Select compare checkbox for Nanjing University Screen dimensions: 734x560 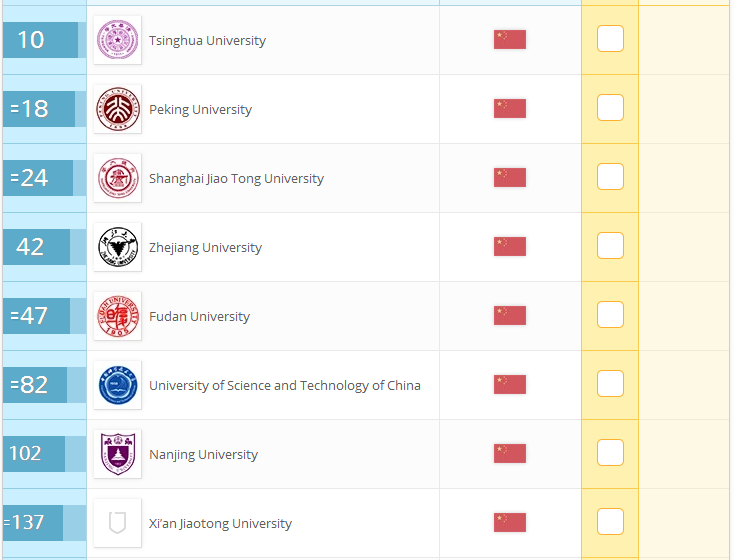[610, 452]
